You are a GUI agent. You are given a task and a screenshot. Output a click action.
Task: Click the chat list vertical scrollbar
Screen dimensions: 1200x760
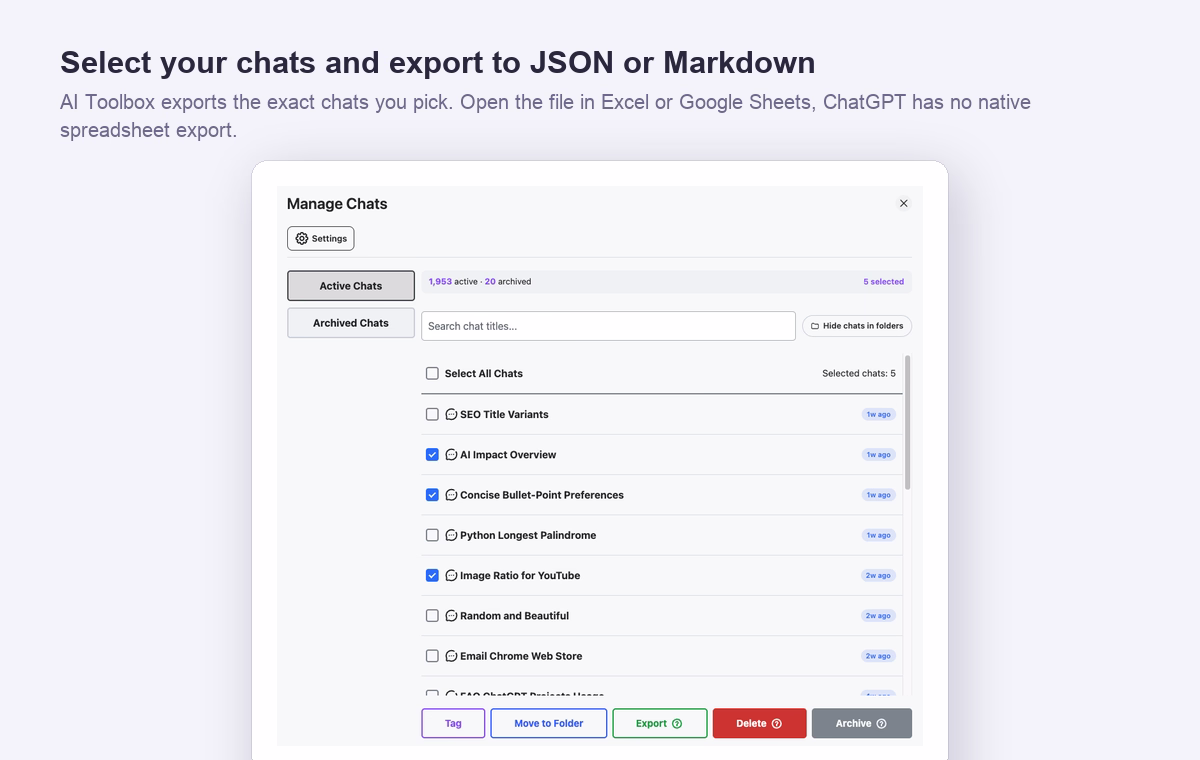(908, 422)
